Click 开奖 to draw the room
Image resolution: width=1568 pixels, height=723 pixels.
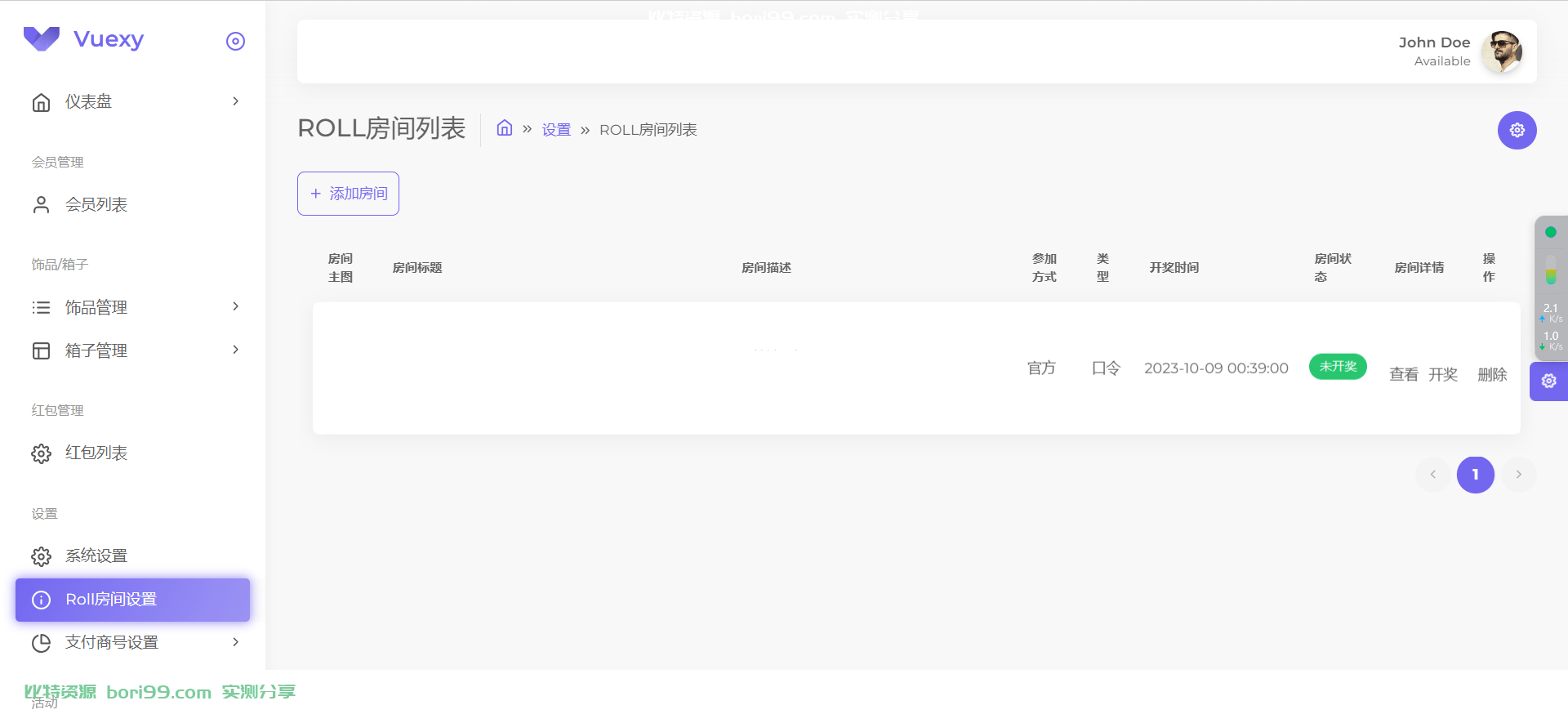pos(1443,374)
